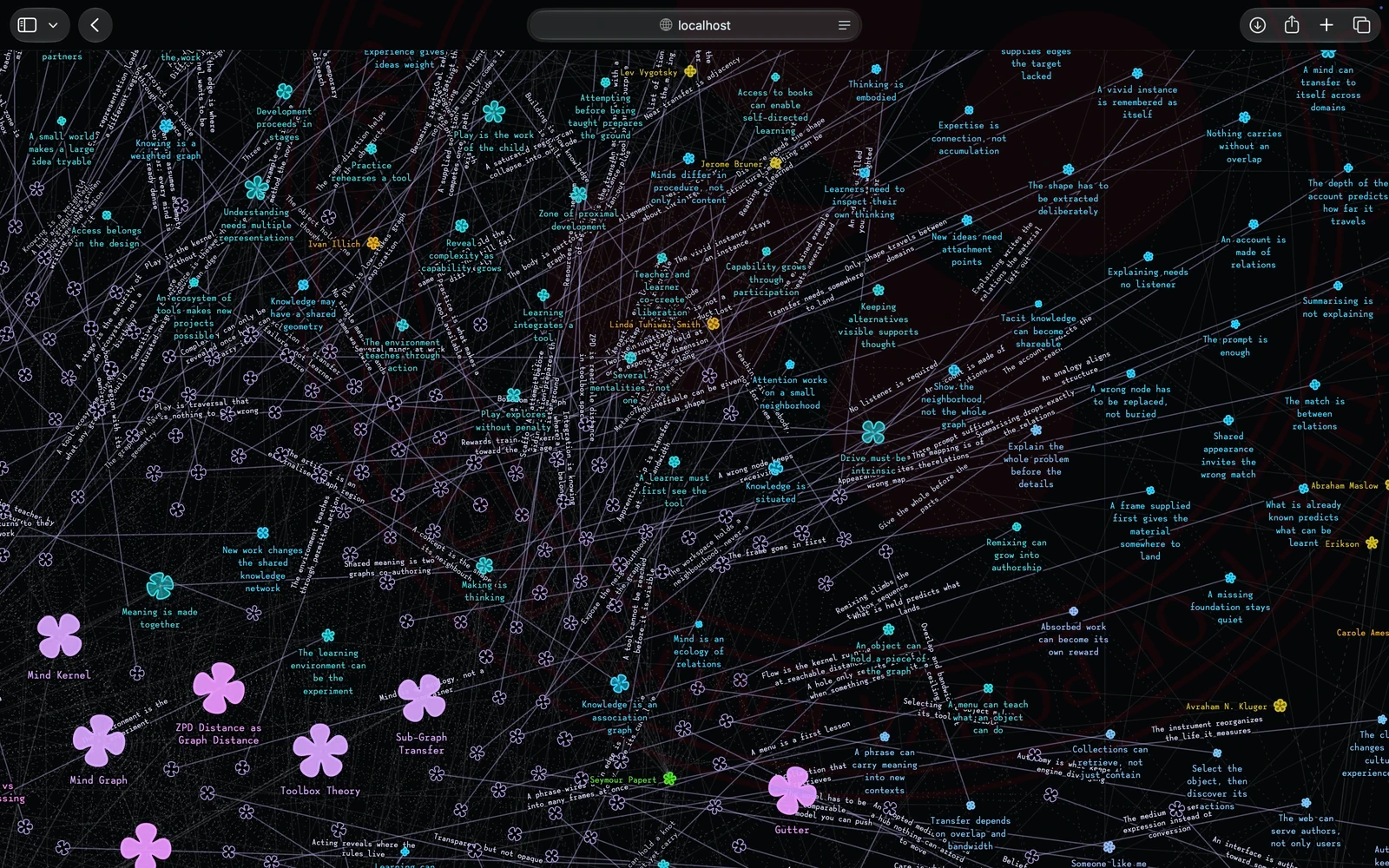Click 'Absorbed work can become its own reward'

pos(1074,639)
